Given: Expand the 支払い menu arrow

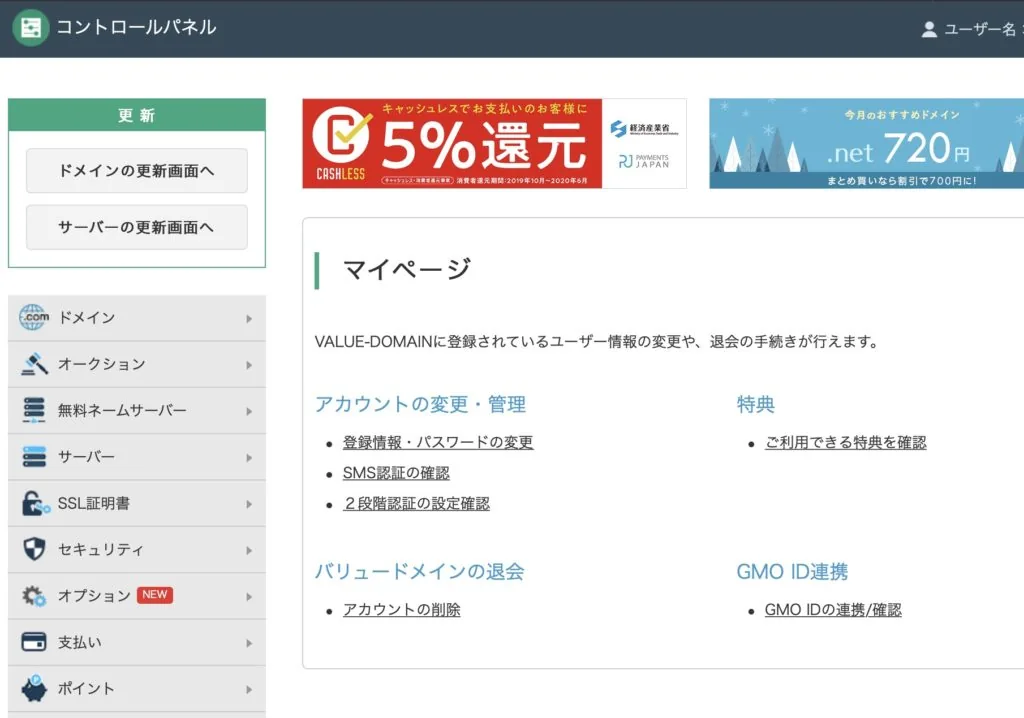Looking at the screenshot, I should pos(249,644).
